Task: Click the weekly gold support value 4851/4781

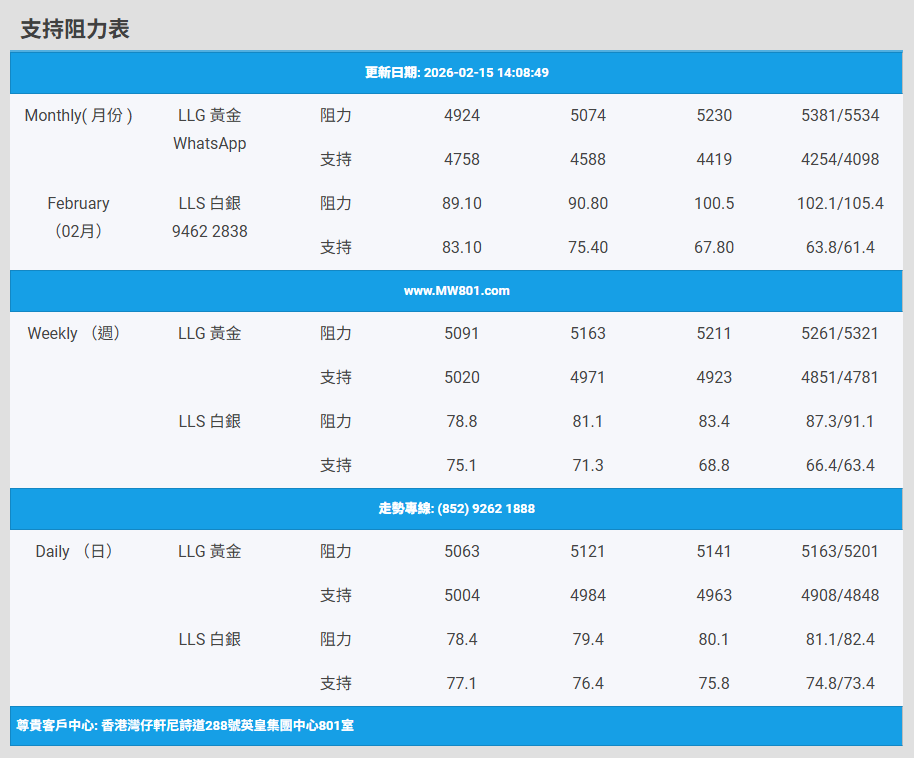Action: pyautogui.click(x=840, y=378)
